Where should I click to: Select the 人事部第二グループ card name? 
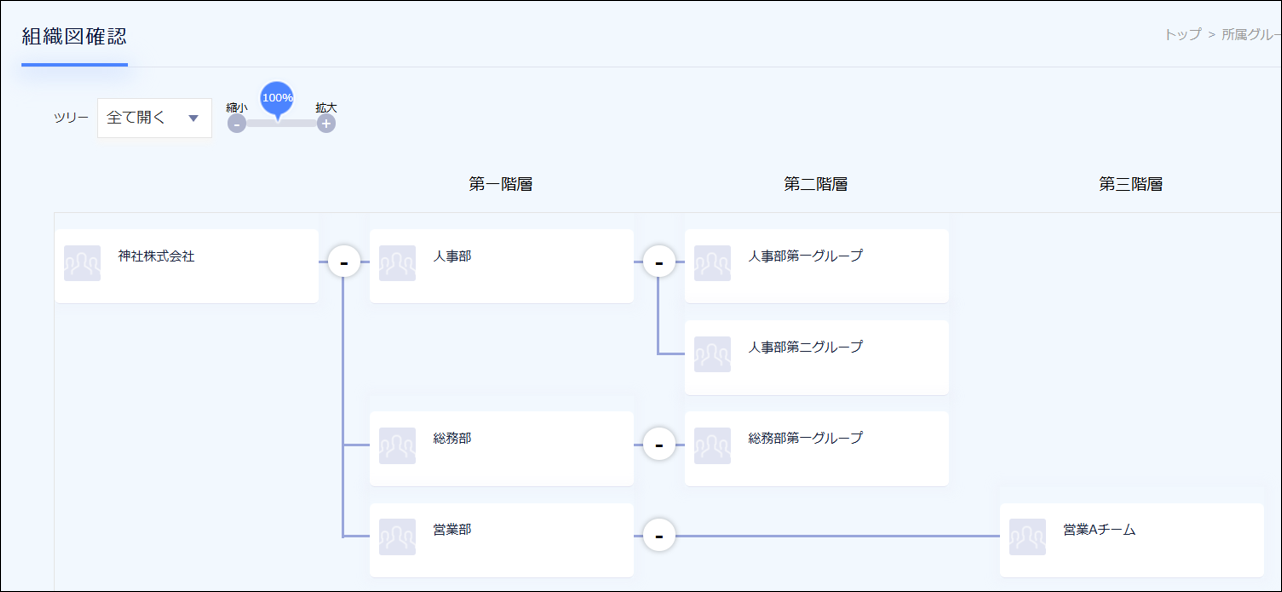[x=805, y=347]
